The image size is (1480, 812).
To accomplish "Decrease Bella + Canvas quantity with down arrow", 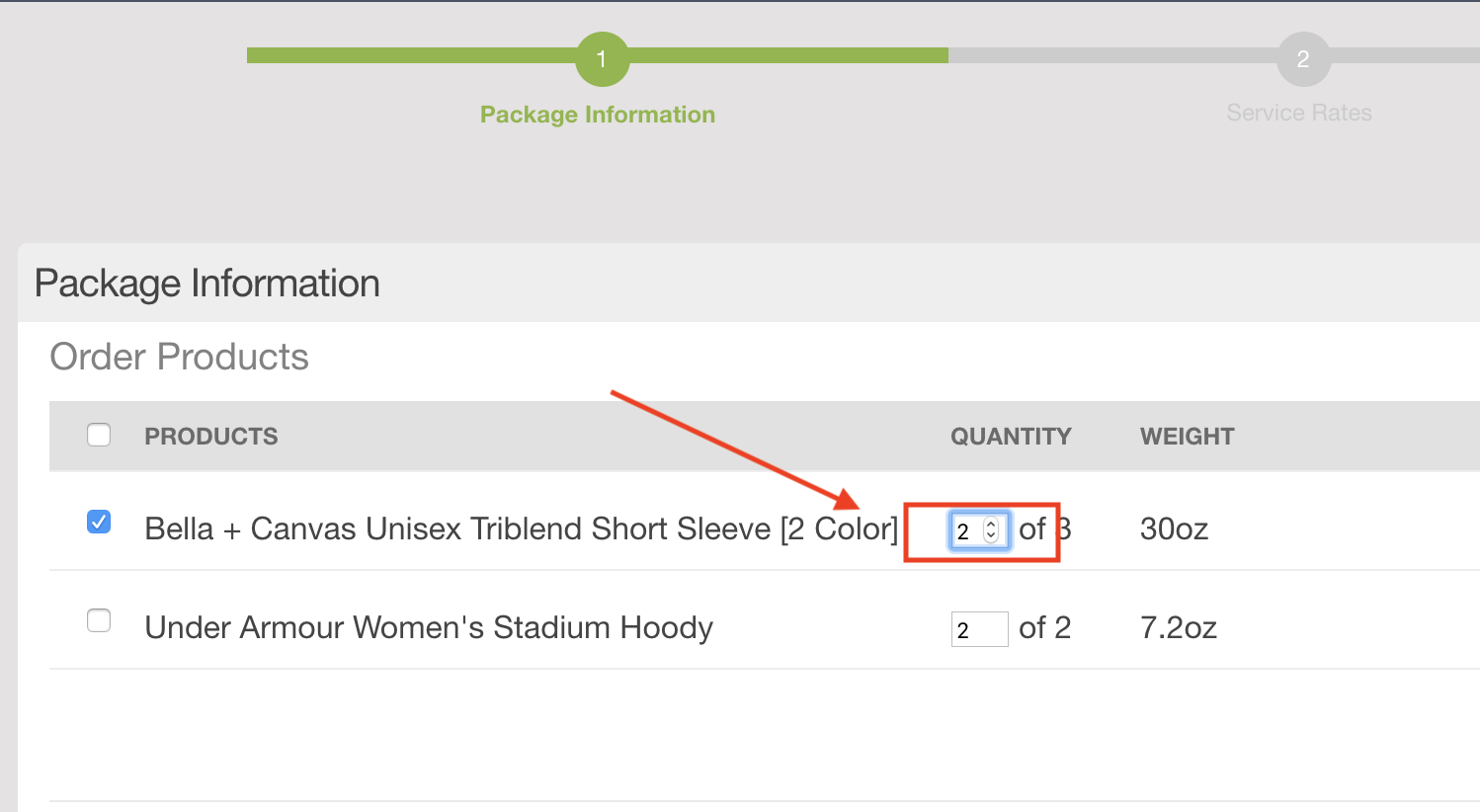I will (992, 536).
